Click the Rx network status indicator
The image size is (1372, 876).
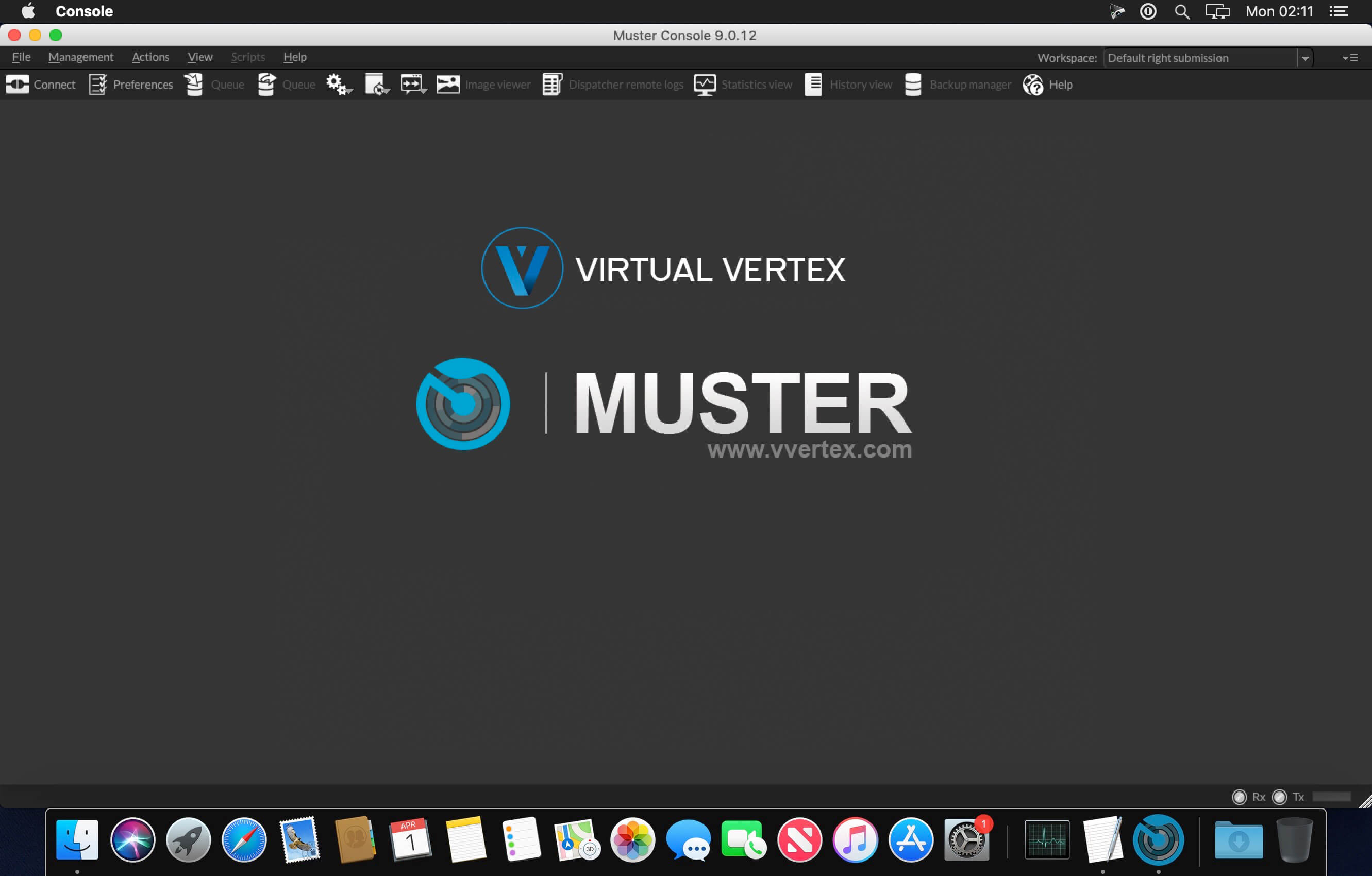tap(1239, 796)
